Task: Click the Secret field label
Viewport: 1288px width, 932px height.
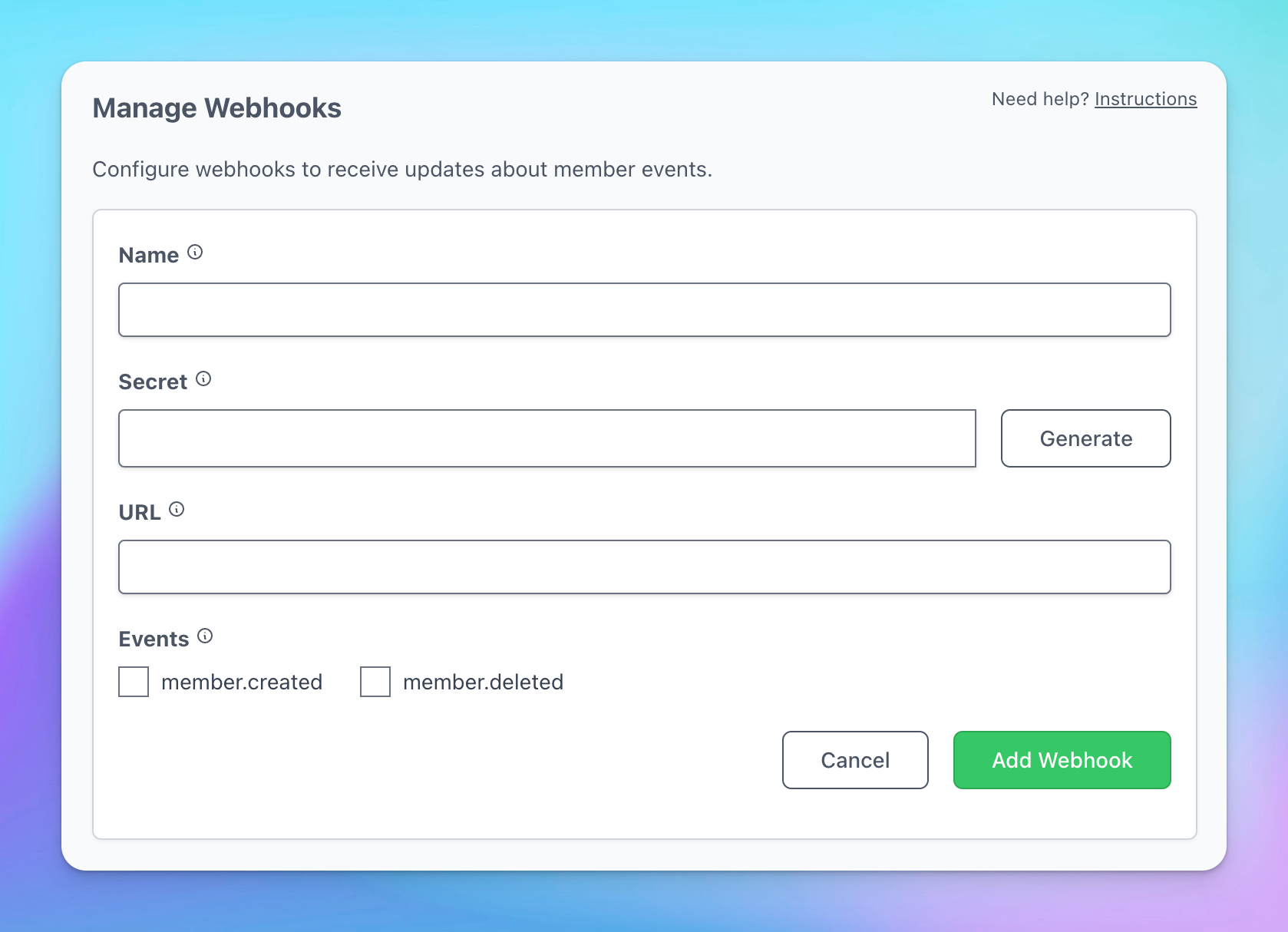Action: pos(153,382)
